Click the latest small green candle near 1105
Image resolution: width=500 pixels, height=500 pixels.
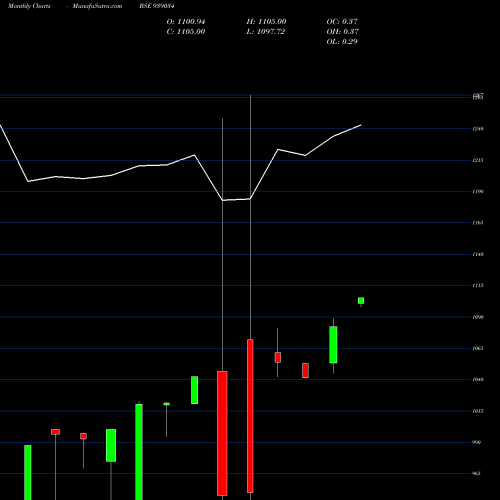coord(361,301)
